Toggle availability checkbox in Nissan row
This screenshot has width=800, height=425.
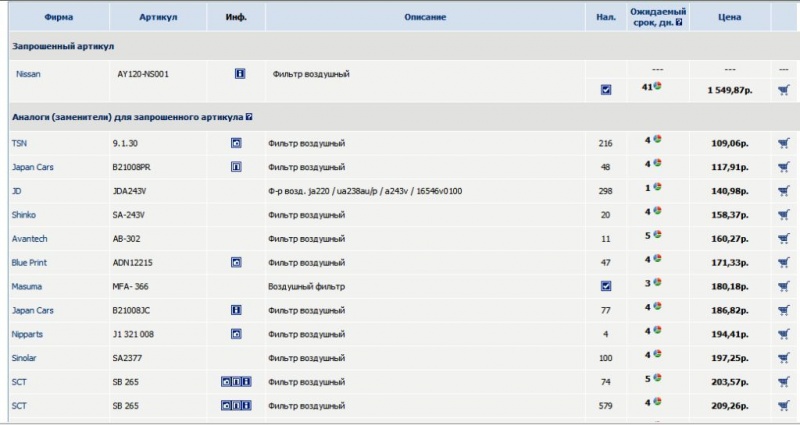pos(606,90)
